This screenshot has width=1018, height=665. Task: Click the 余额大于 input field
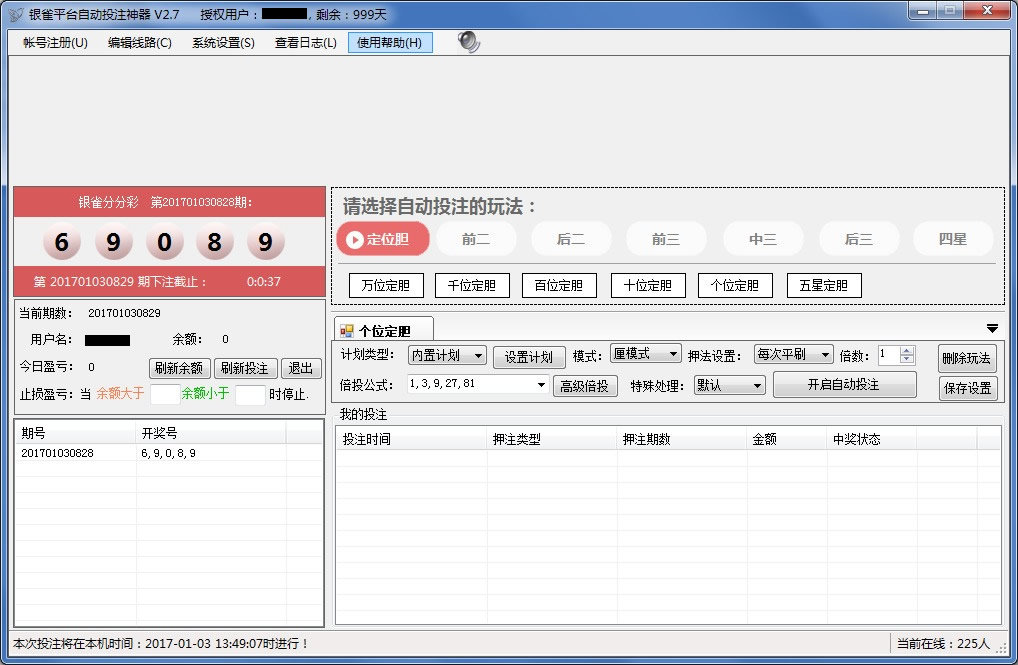(x=164, y=394)
